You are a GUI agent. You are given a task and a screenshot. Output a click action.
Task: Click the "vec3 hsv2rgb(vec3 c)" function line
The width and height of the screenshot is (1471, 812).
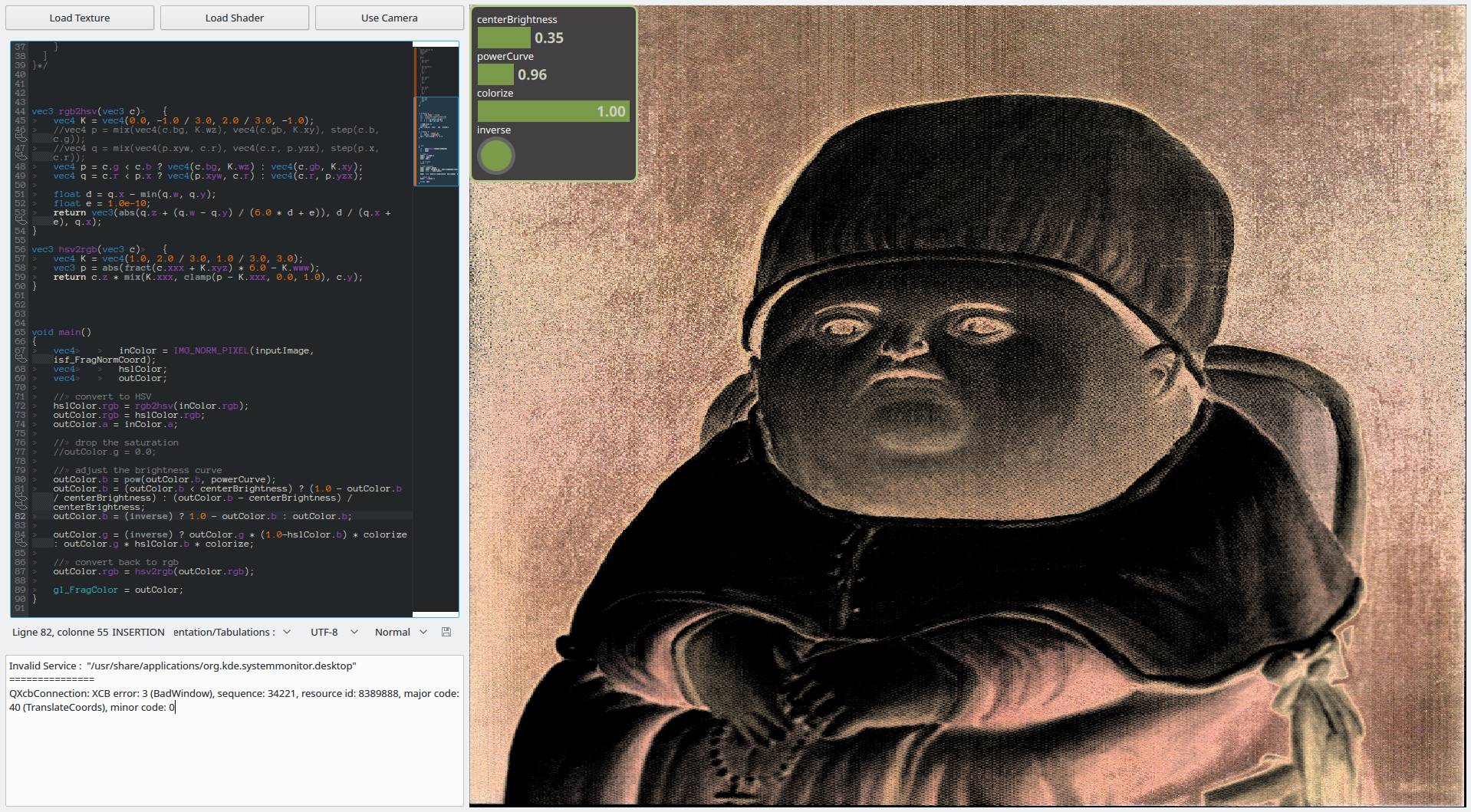pos(100,249)
